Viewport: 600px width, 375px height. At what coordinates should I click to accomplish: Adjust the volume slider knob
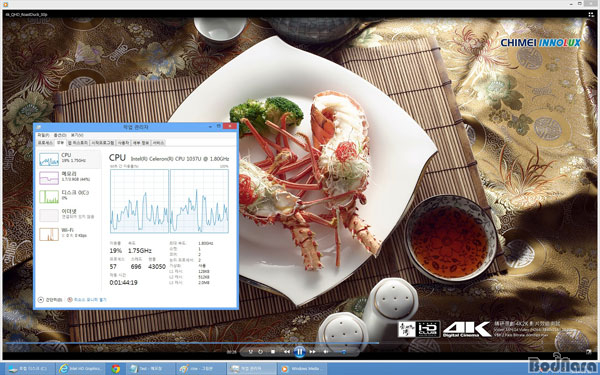point(344,352)
